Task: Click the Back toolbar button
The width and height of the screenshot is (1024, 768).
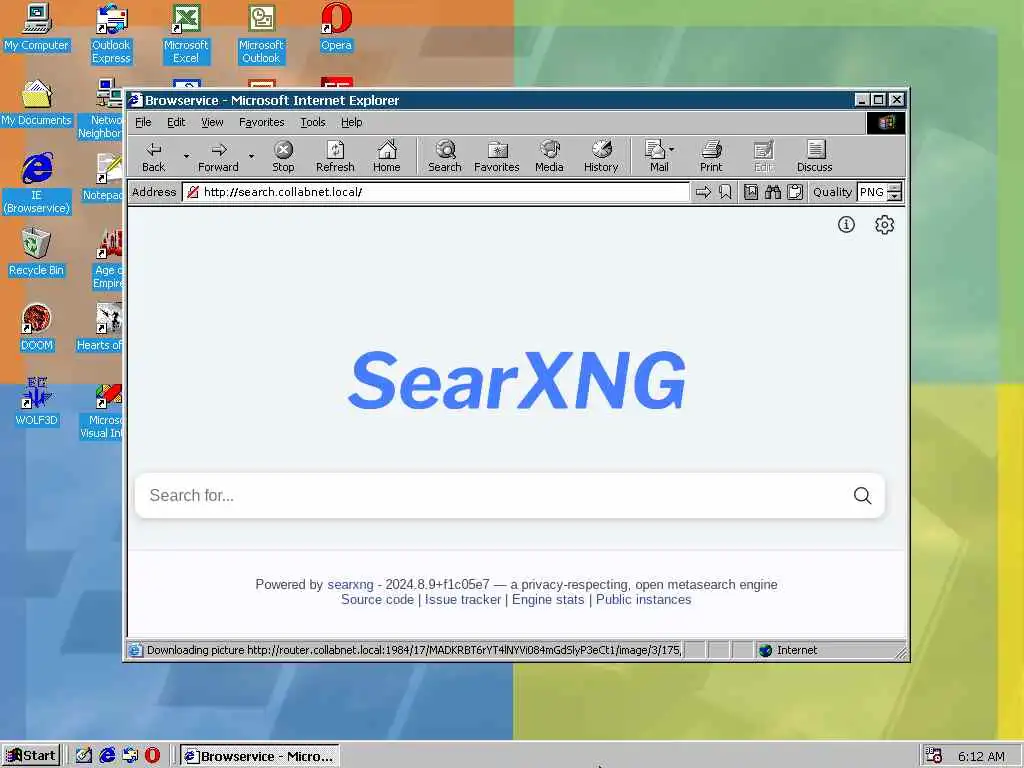Action: [x=153, y=157]
